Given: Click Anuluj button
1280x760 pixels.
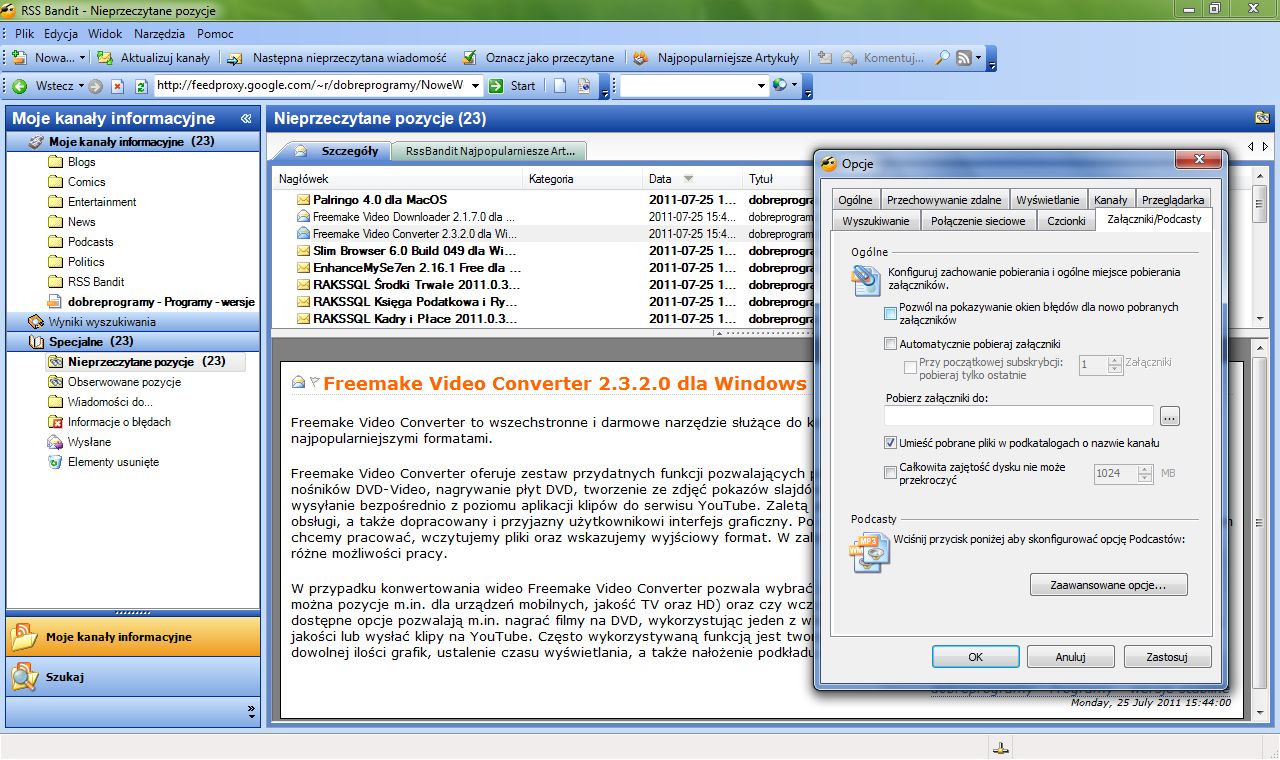Looking at the screenshot, I should [1071, 657].
